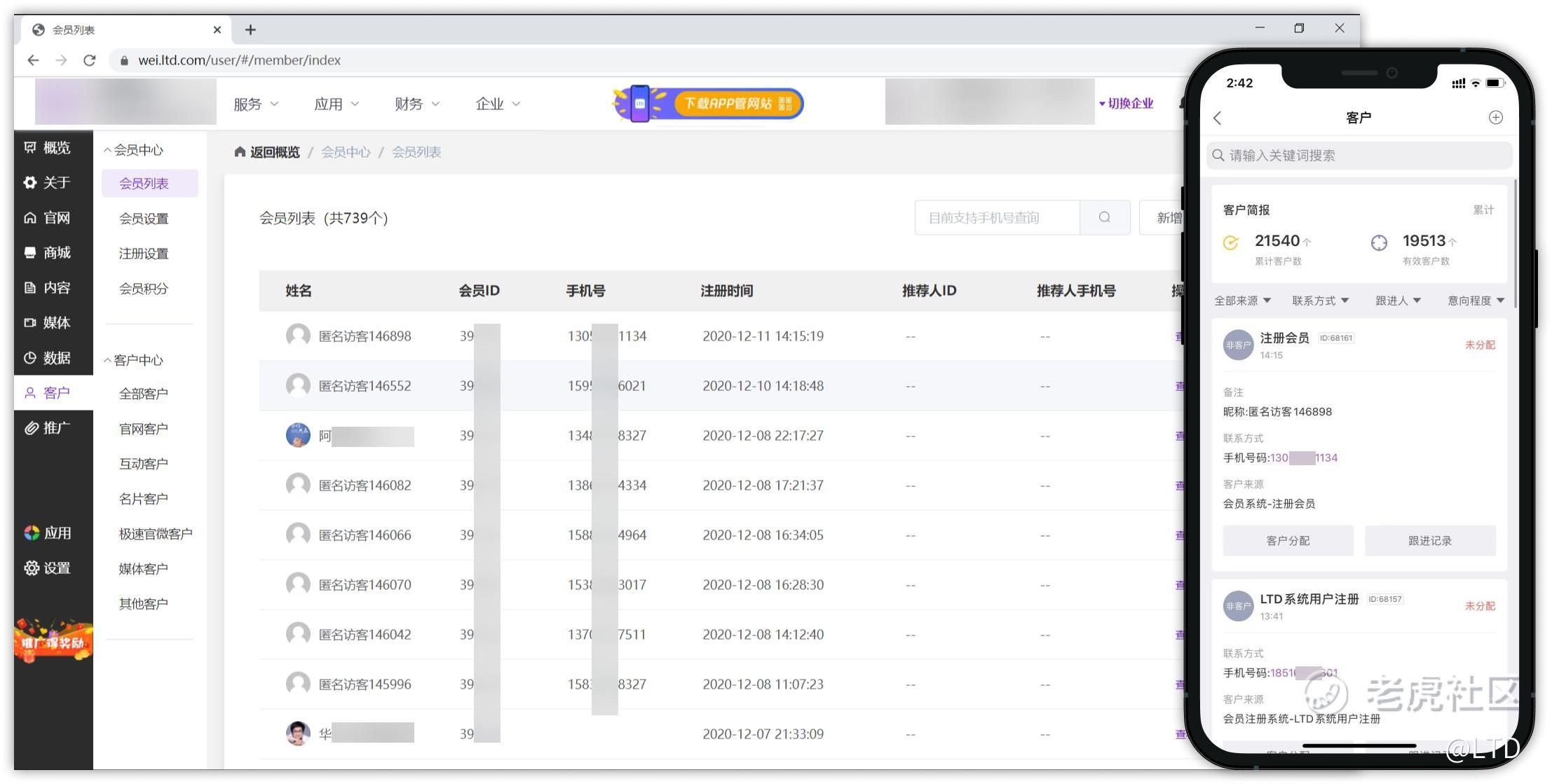Open the 意向程度 filter dropdown
The width and height of the screenshot is (1552, 784).
pyautogui.click(x=1476, y=301)
